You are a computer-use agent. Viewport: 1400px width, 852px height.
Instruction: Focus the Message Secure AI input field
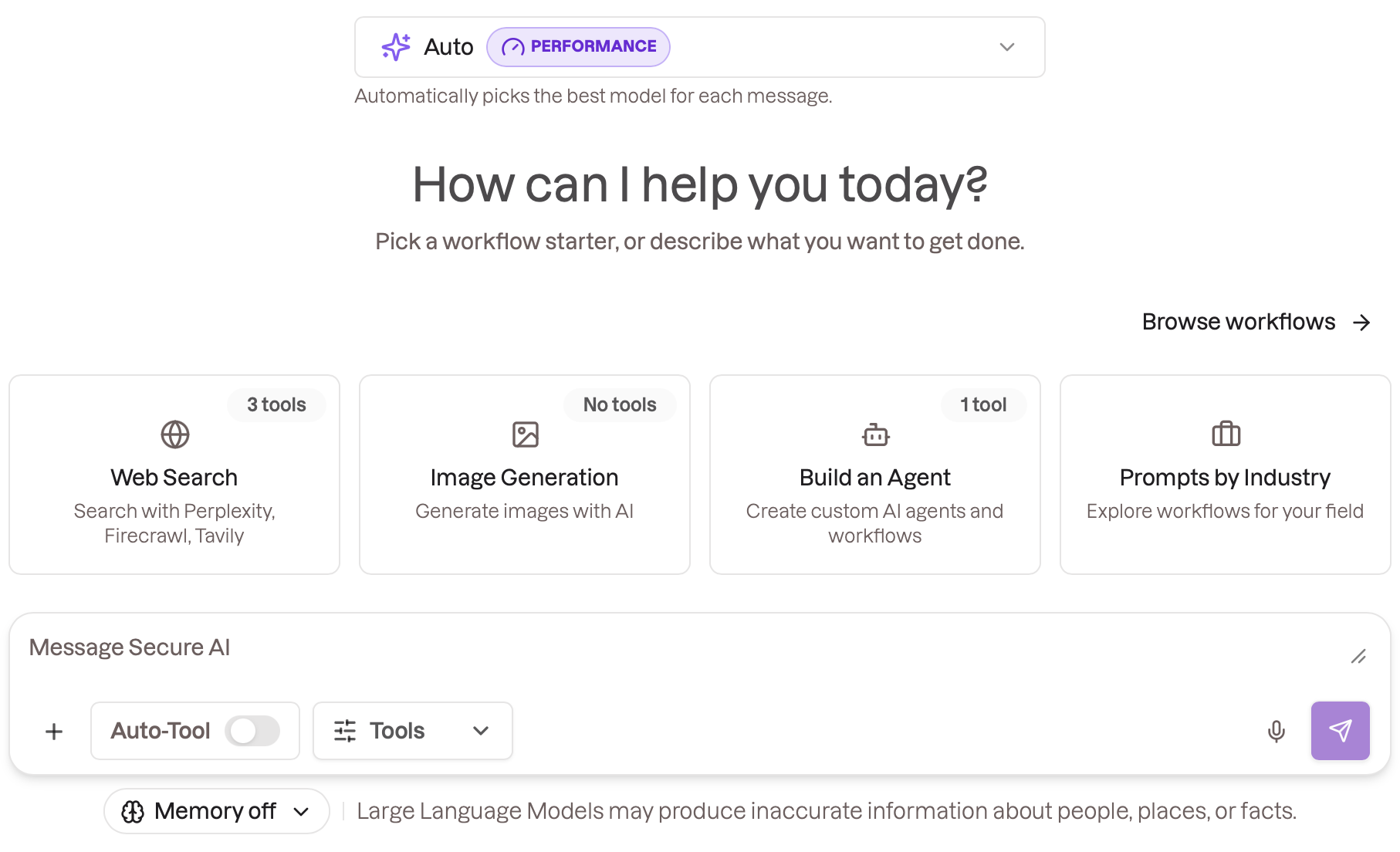[x=679, y=648]
